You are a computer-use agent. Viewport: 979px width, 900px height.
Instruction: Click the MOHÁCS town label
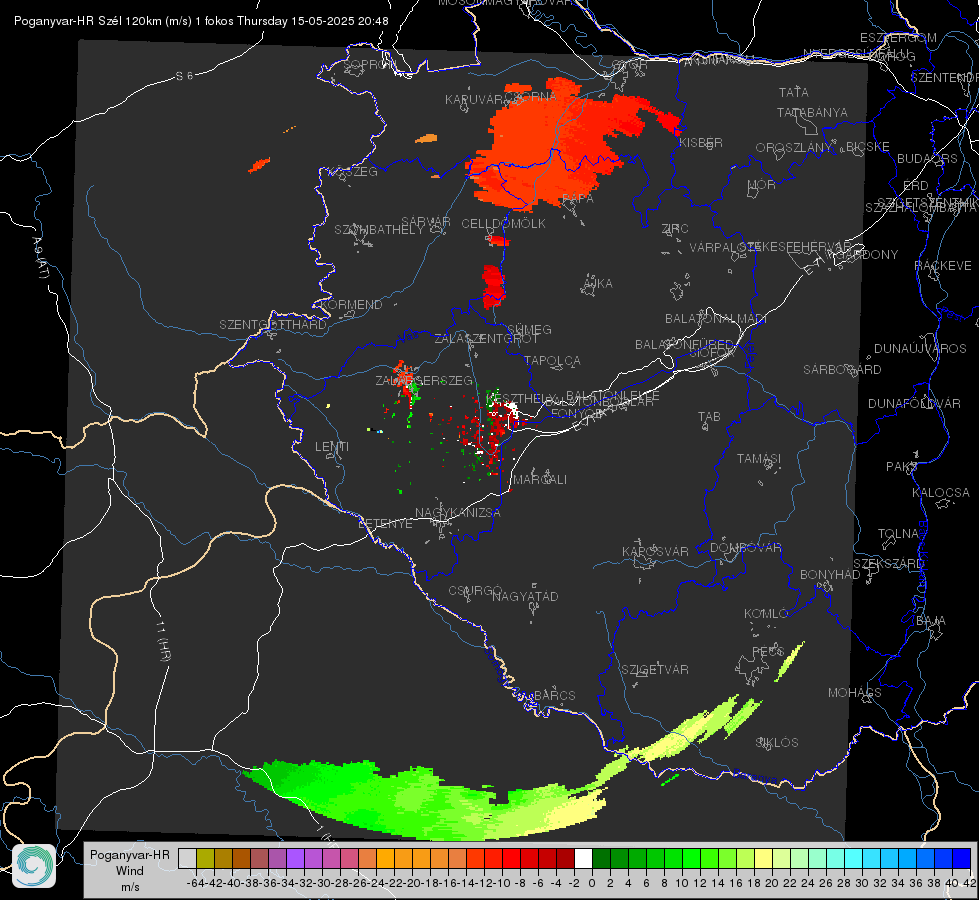[854, 693]
